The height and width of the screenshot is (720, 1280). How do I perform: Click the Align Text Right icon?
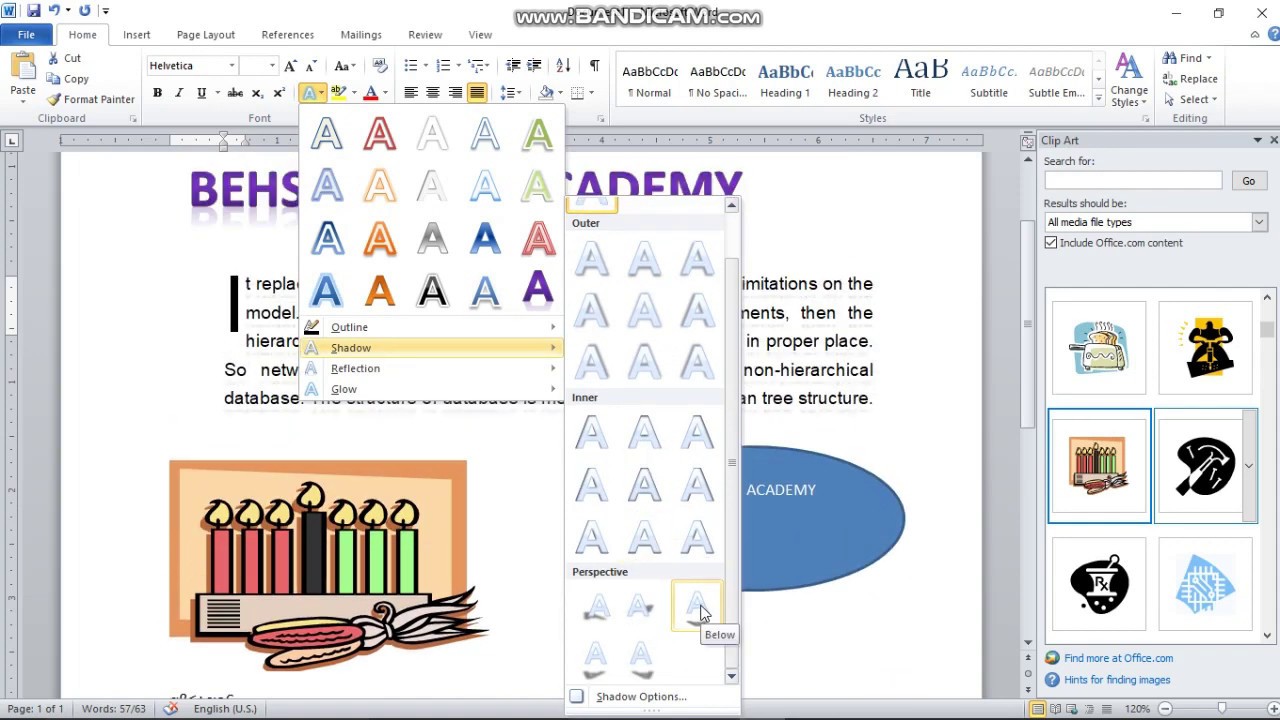[455, 93]
